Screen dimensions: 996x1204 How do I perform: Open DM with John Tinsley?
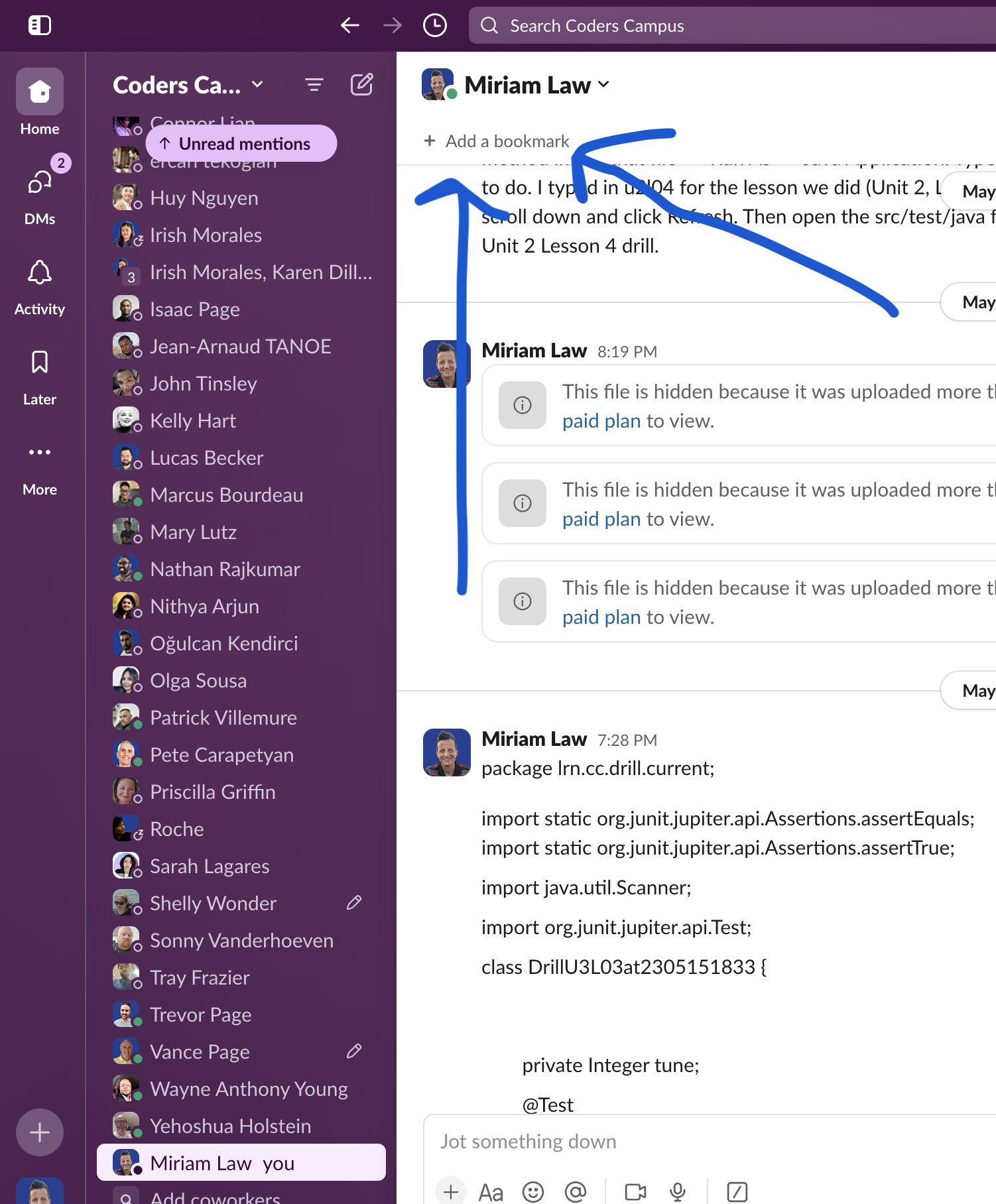pos(241,383)
